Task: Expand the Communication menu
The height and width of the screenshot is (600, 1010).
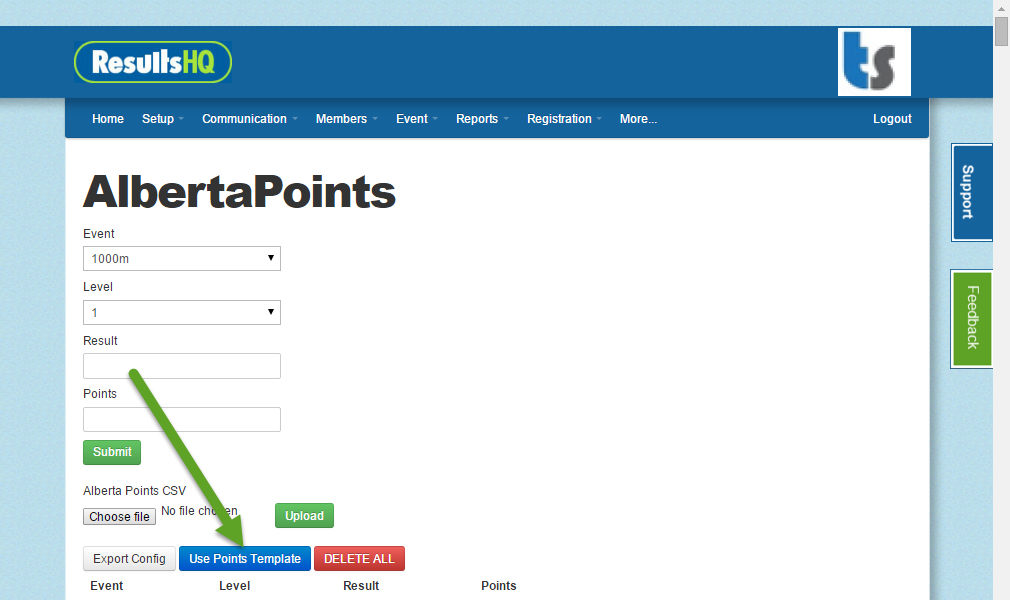Action: [x=250, y=119]
